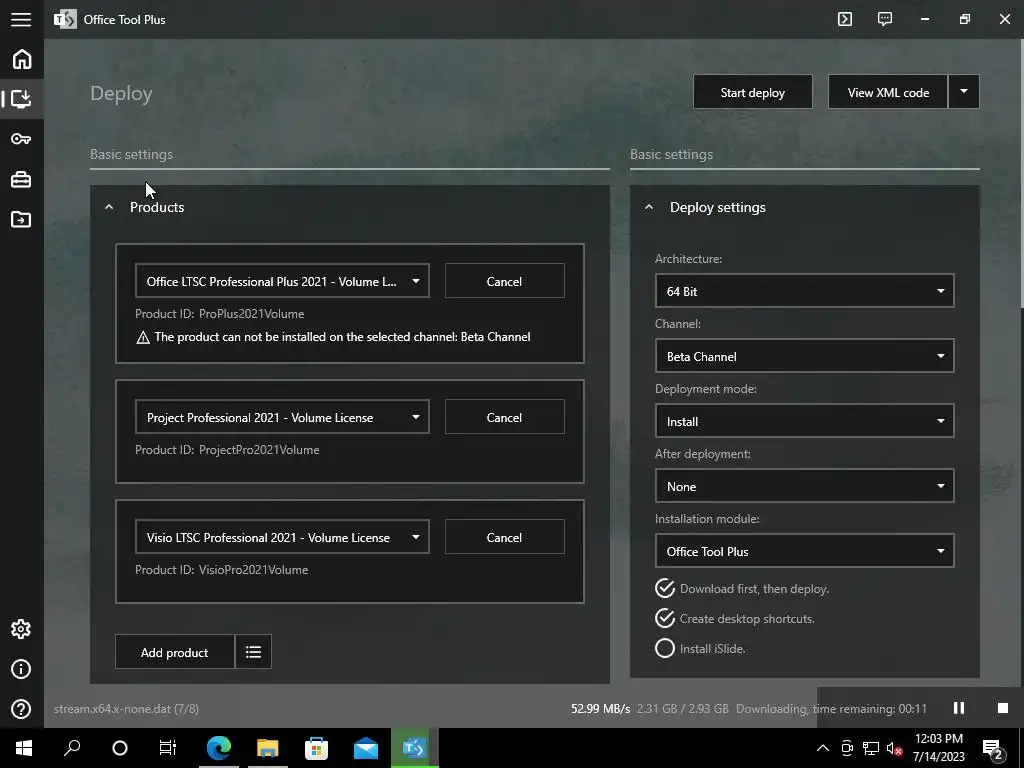Screen dimensions: 1024x768
Task: Open the Installation module dropdown
Action: tap(805, 551)
